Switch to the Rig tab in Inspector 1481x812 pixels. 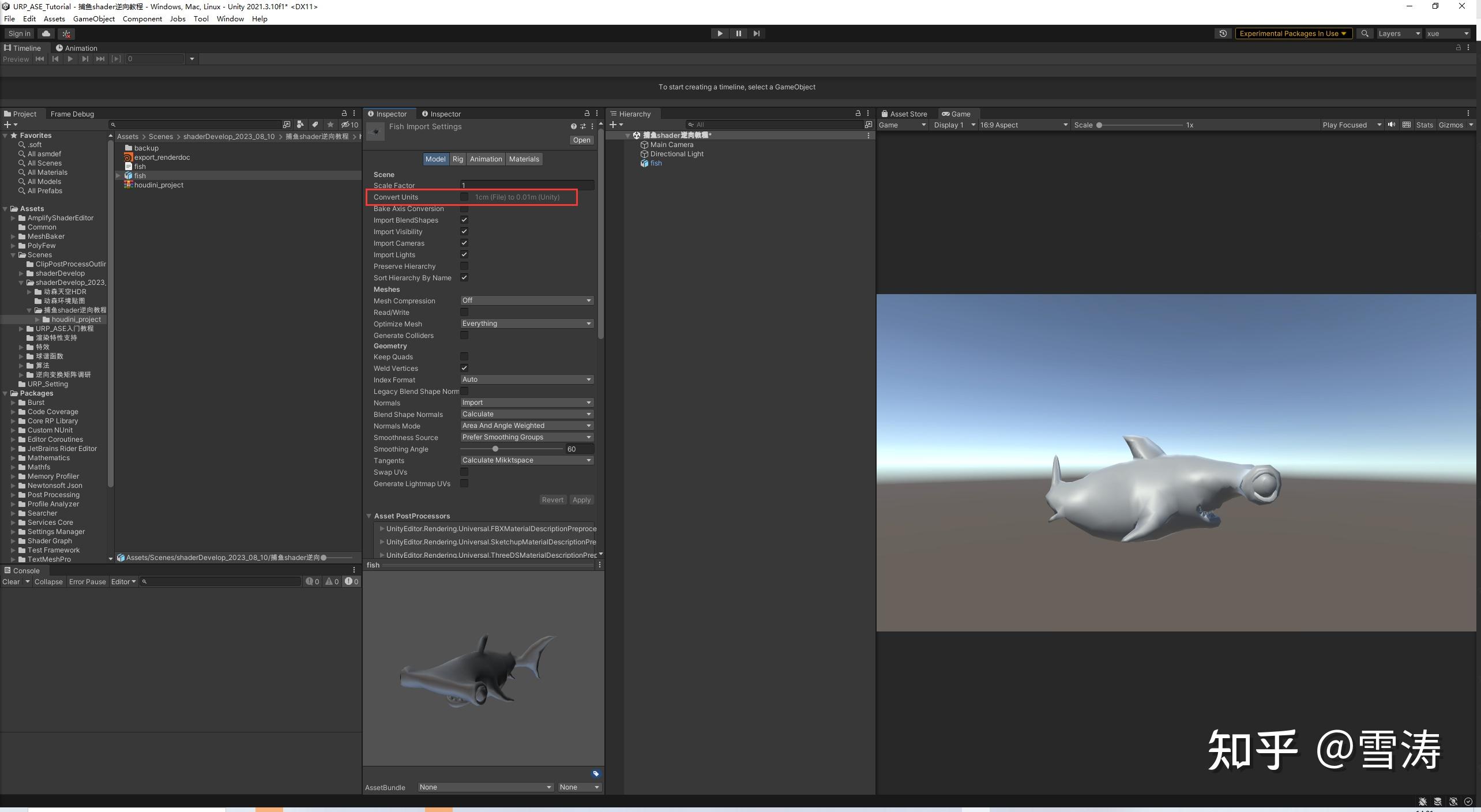(457, 159)
